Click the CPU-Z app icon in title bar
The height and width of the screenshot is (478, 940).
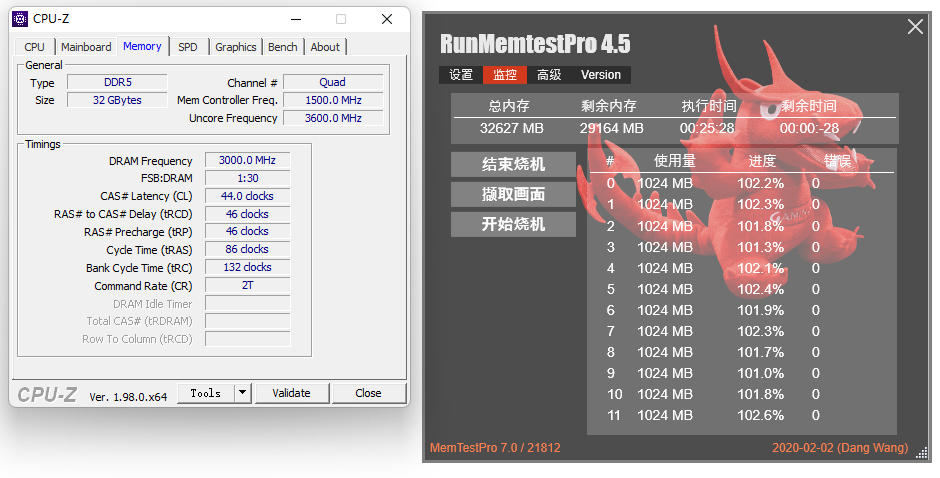coord(20,19)
